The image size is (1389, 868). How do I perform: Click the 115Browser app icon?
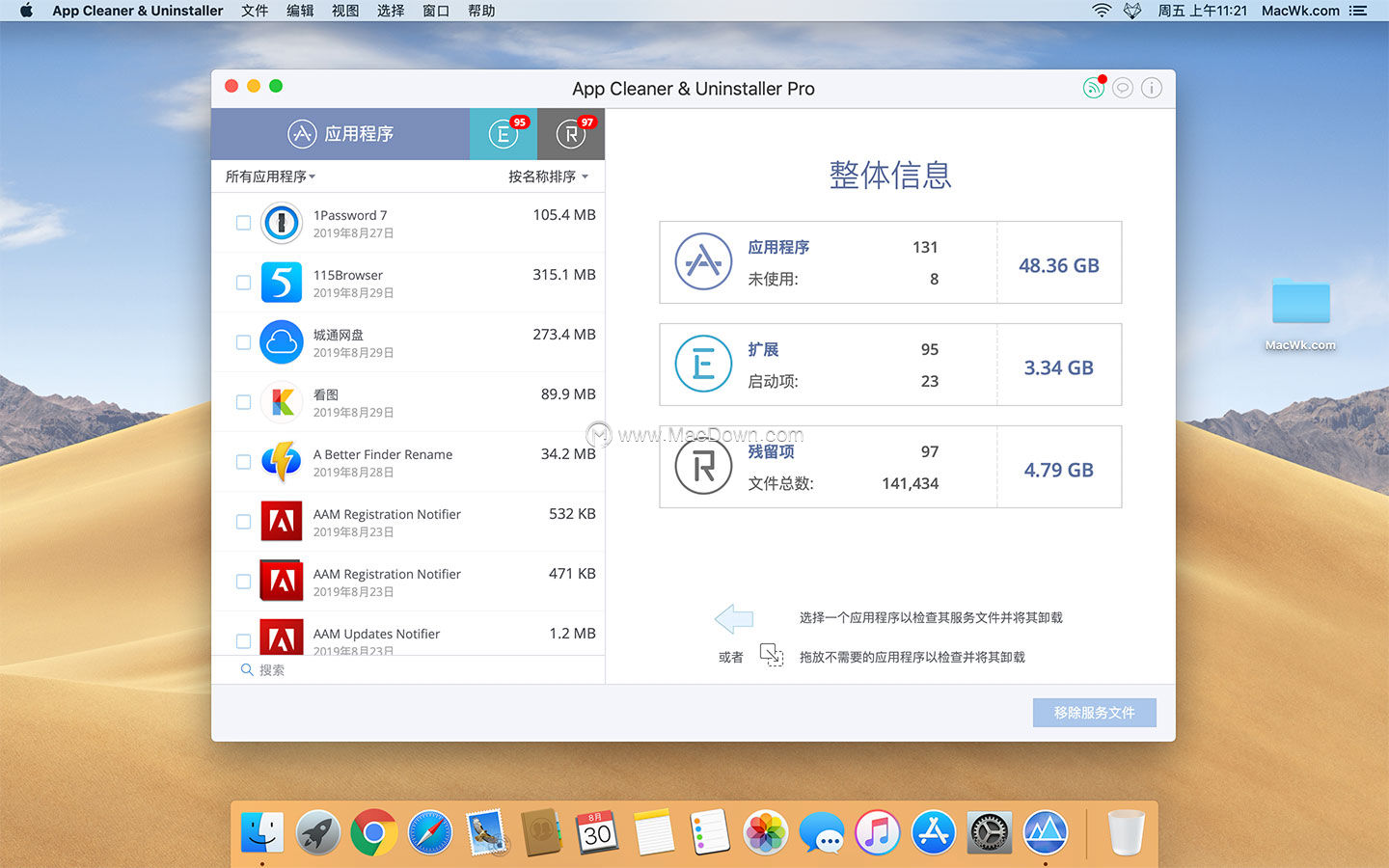click(x=282, y=283)
